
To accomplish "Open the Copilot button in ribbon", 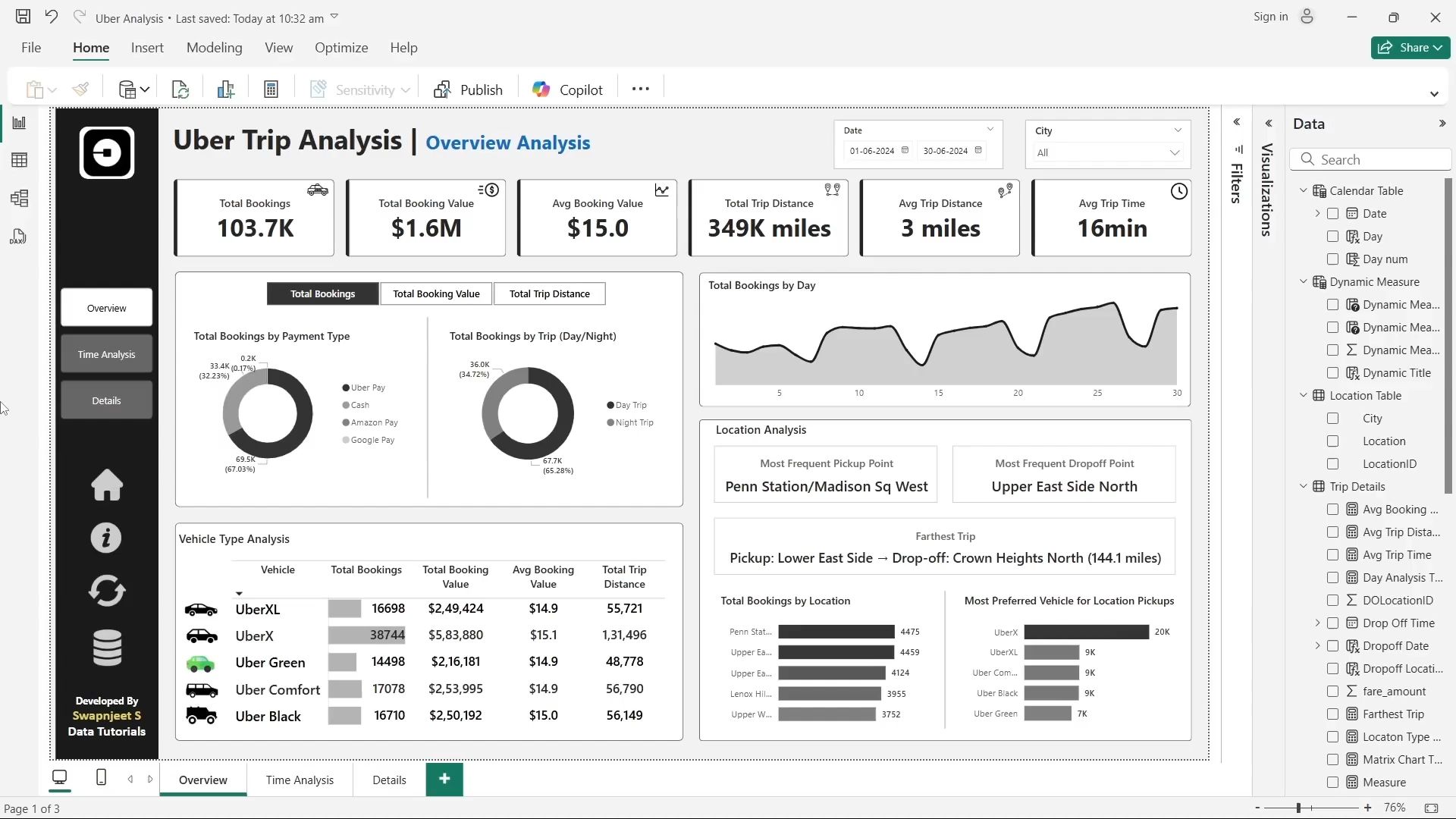I will coord(566,89).
